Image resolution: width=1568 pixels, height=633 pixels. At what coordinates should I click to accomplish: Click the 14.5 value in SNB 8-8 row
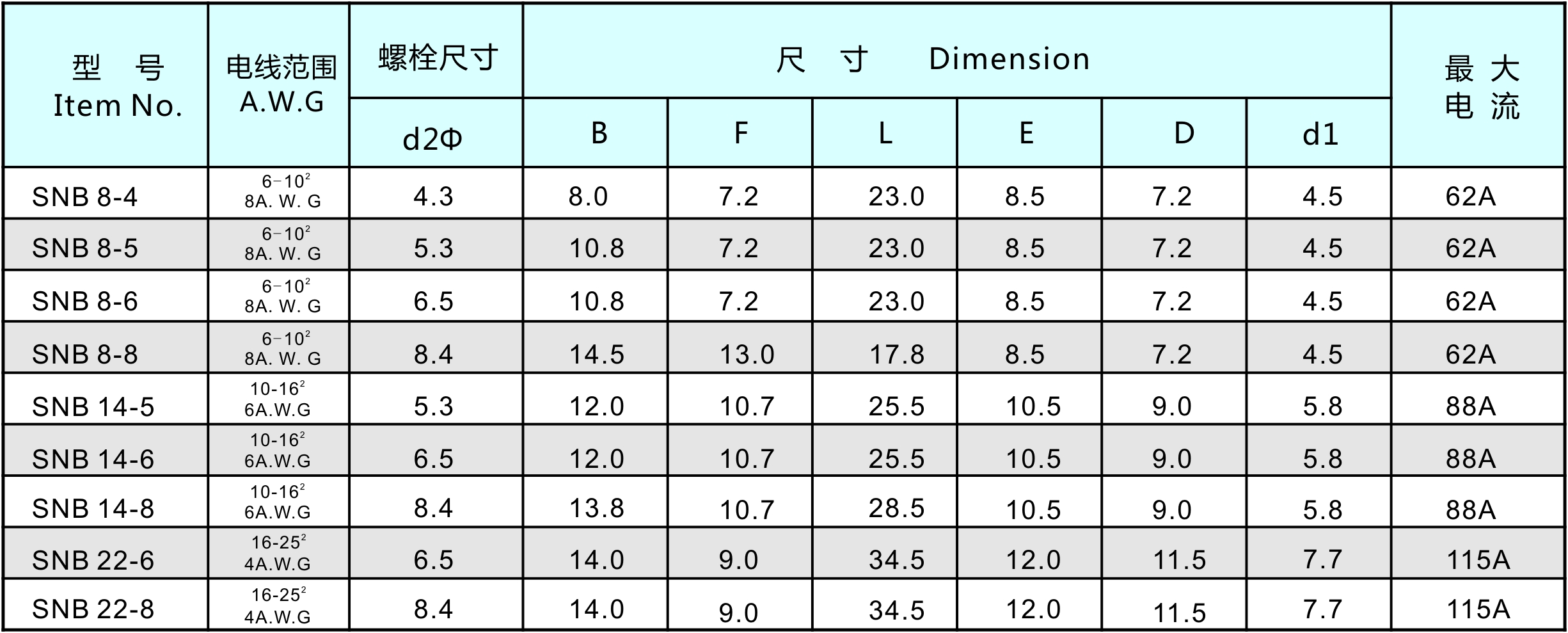pos(596,354)
